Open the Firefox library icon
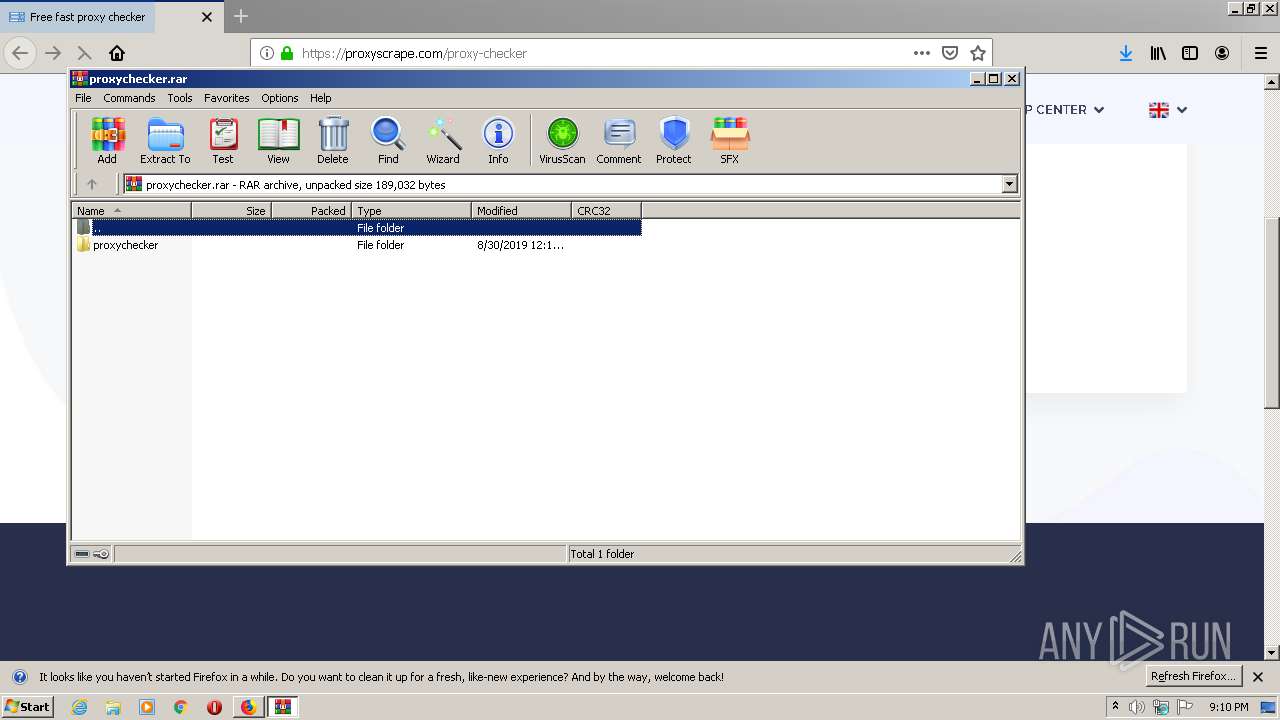Viewport: 1280px width, 720px height. point(1158,53)
